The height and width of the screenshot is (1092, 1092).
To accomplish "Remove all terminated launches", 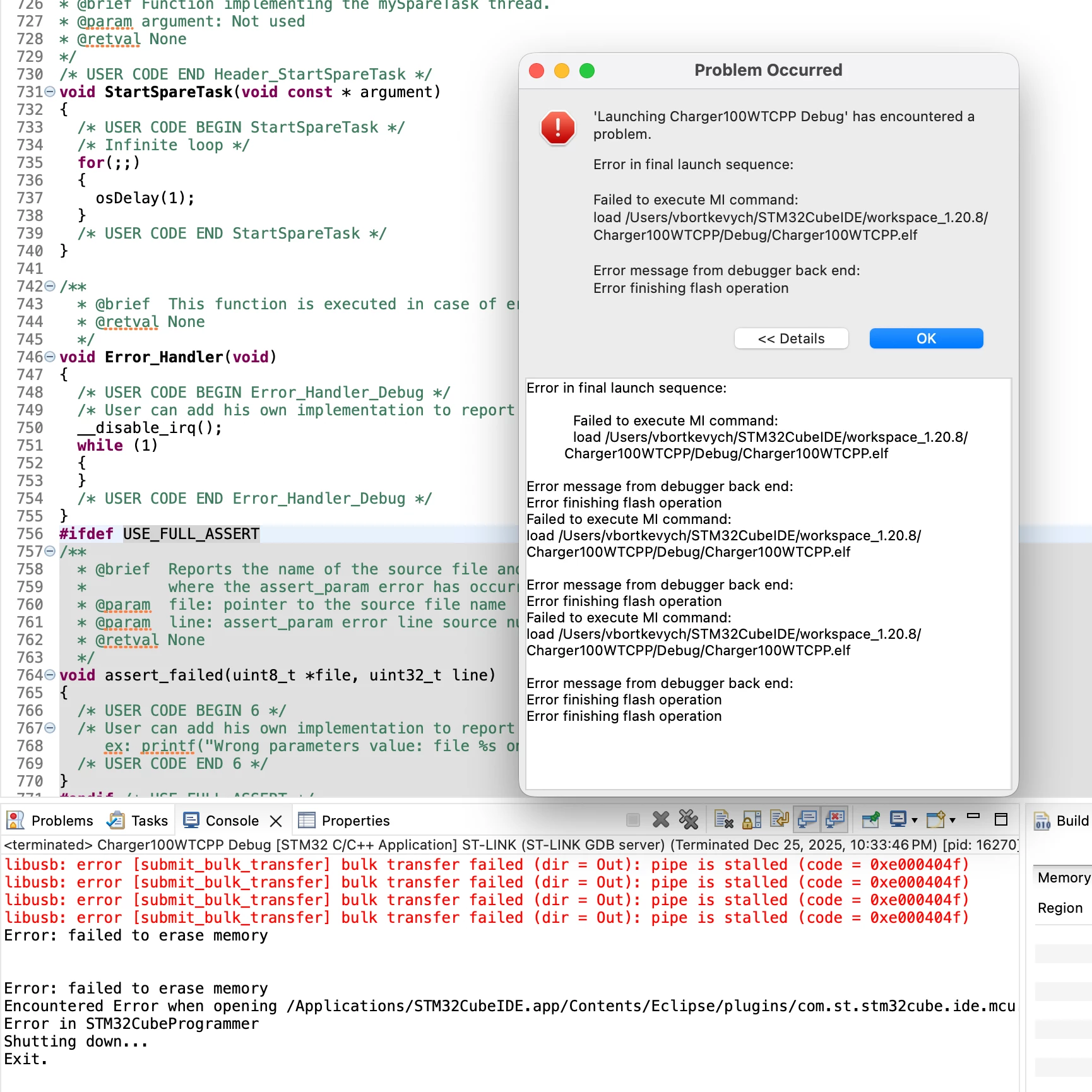I will [x=689, y=820].
